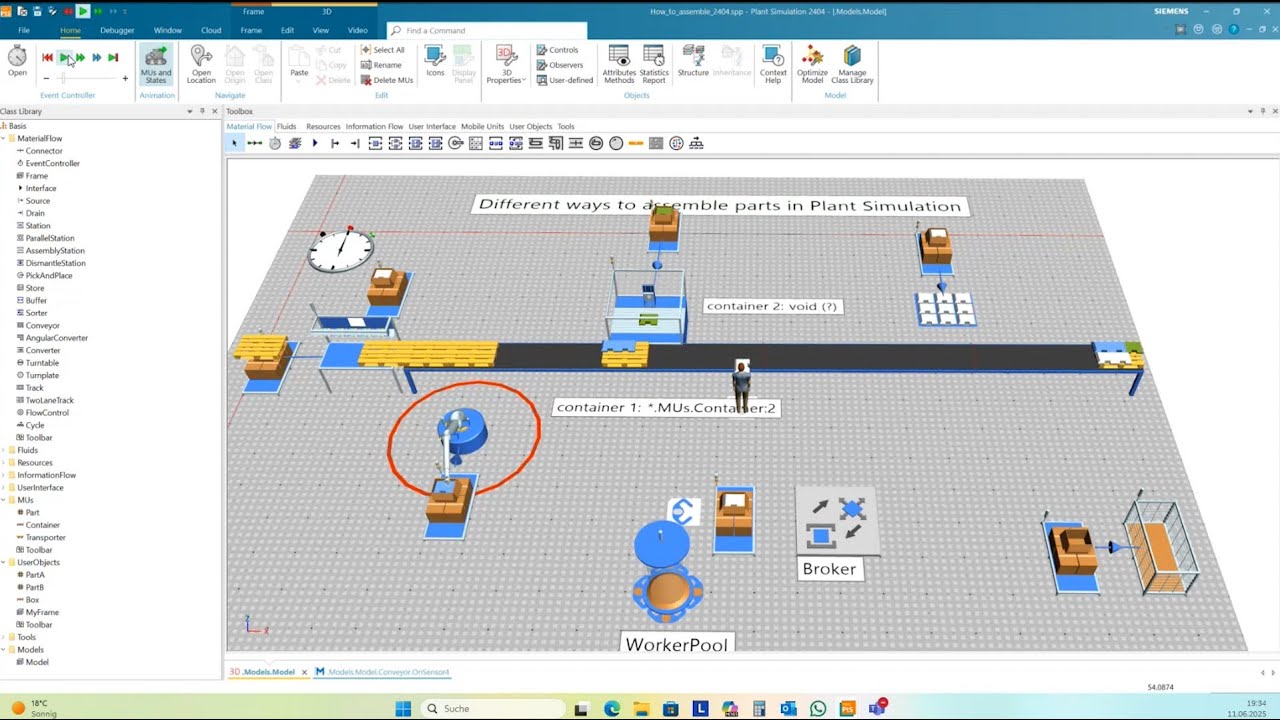The width and height of the screenshot is (1280, 720).
Task: Click the Find a Command search box
Action: (x=486, y=31)
